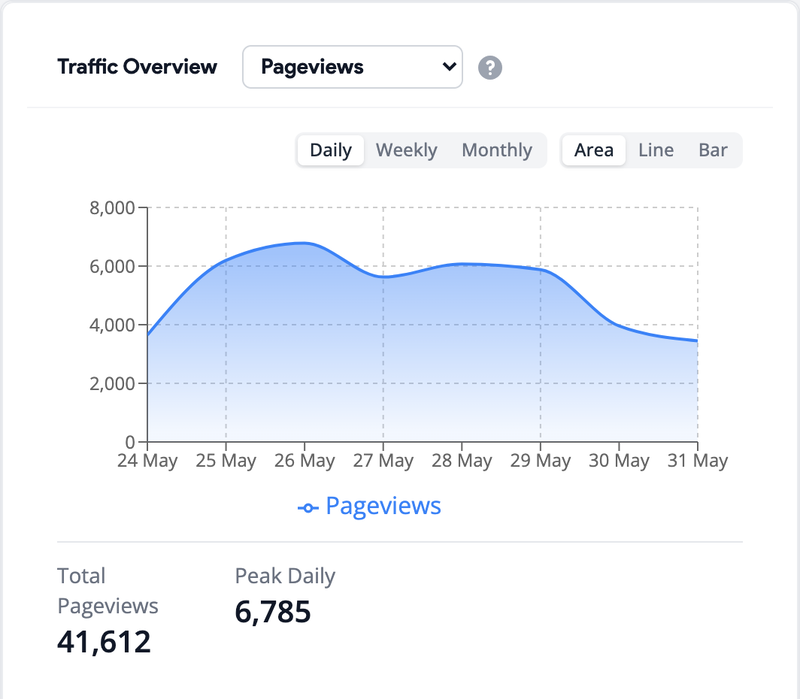
Task: Switch to the Line chart type
Action: [656, 150]
